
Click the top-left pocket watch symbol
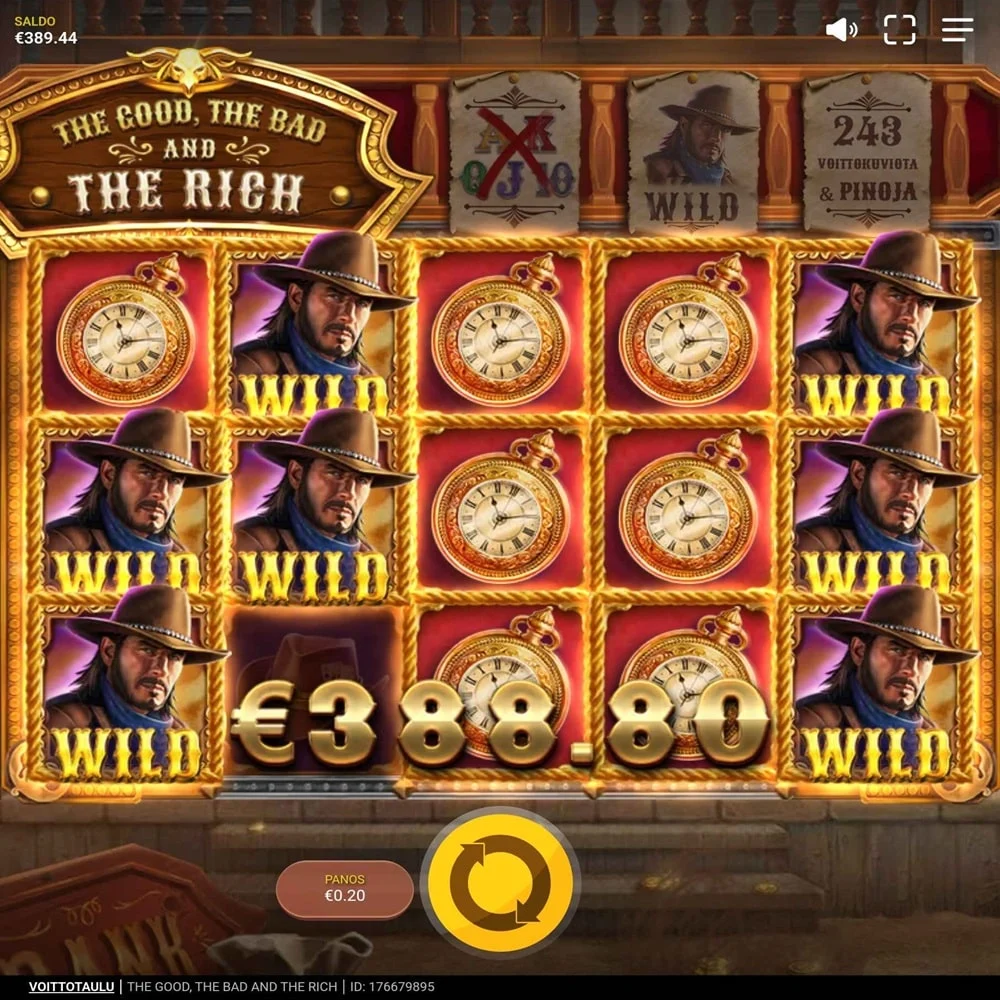[126, 332]
